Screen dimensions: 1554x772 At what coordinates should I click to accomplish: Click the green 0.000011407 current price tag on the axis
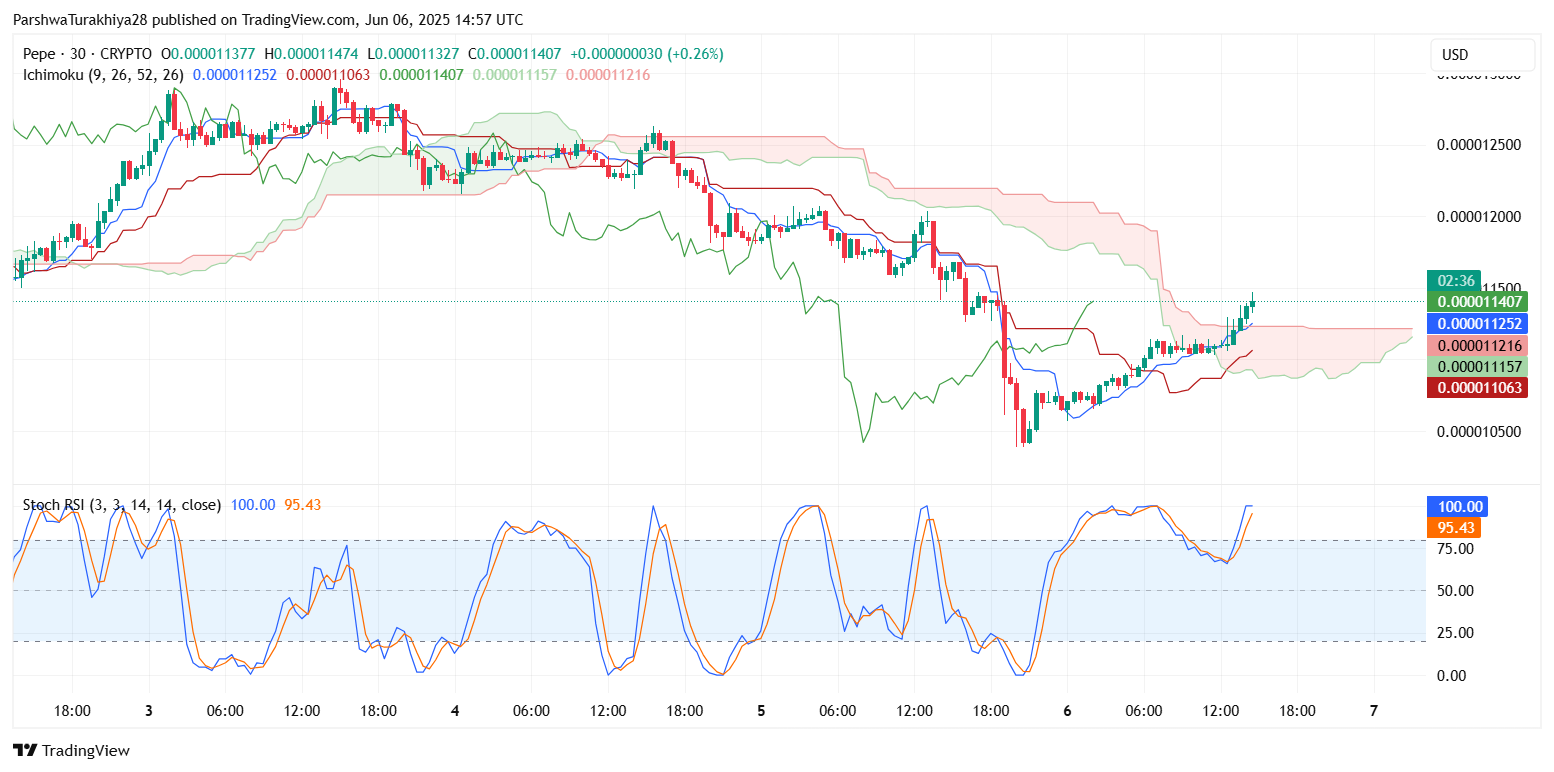[1477, 302]
